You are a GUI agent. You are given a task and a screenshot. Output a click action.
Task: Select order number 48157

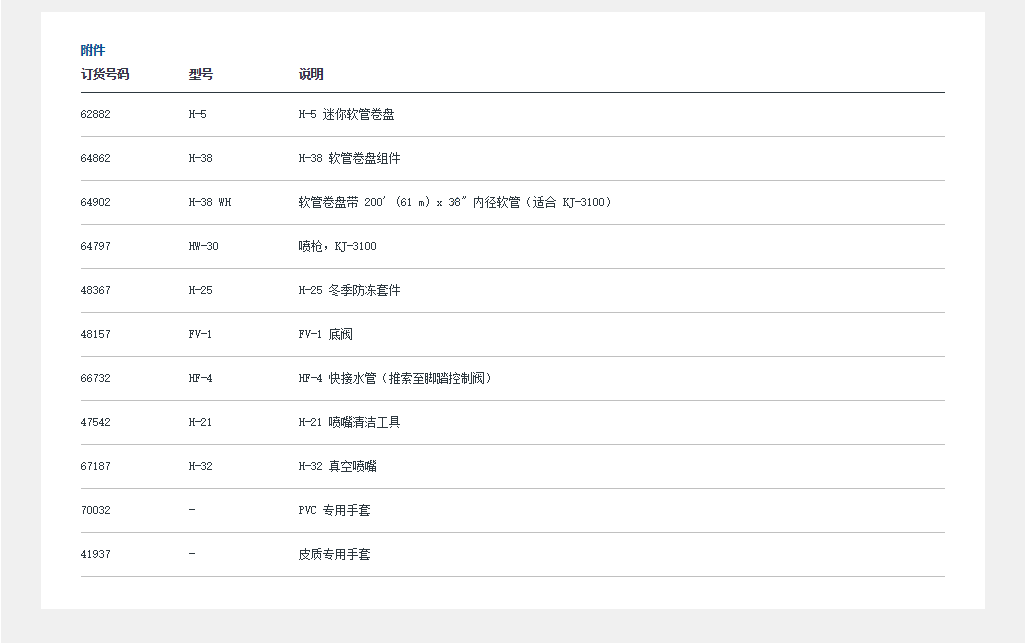tap(96, 335)
